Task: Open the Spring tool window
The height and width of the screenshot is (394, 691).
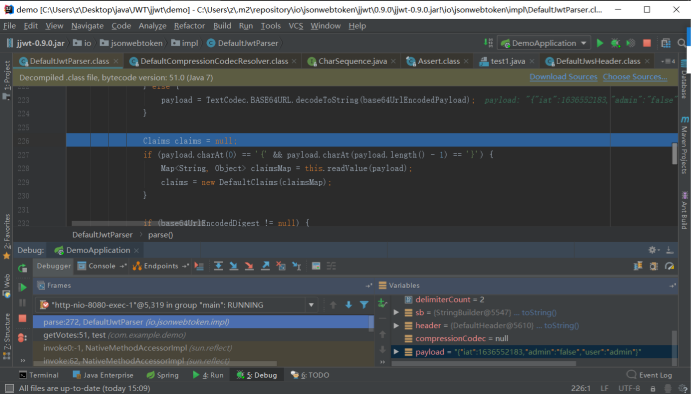Action: pyautogui.click(x=162, y=375)
